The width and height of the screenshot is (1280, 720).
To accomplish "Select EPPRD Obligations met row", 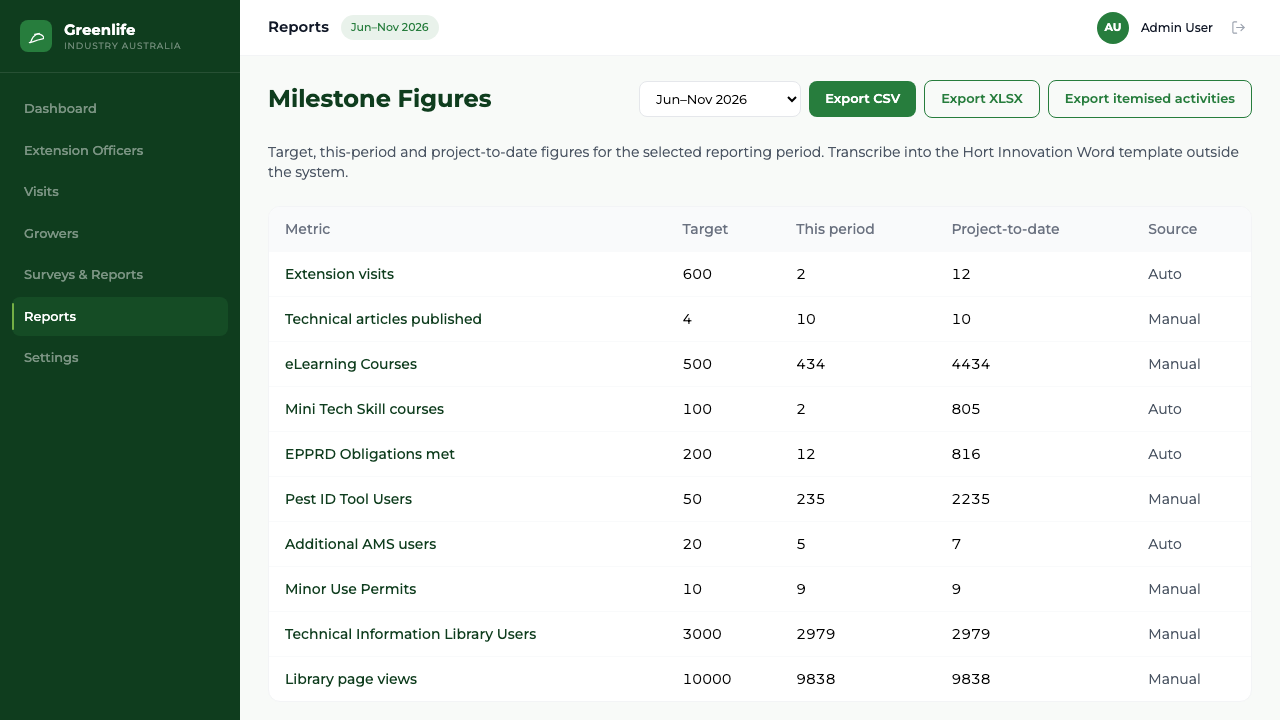I will (x=760, y=454).
